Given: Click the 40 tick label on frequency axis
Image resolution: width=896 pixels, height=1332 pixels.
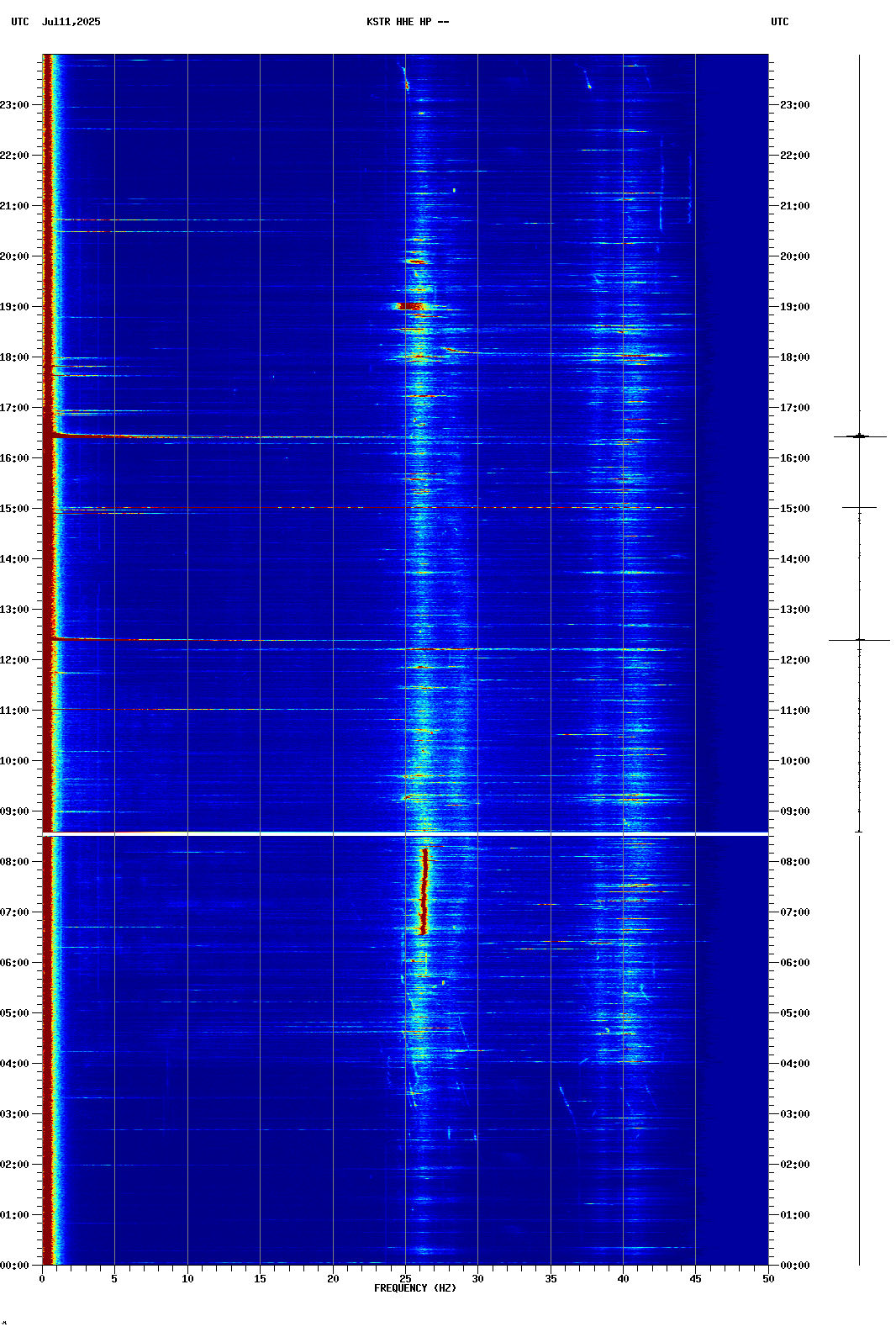Looking at the screenshot, I should tap(623, 1278).
